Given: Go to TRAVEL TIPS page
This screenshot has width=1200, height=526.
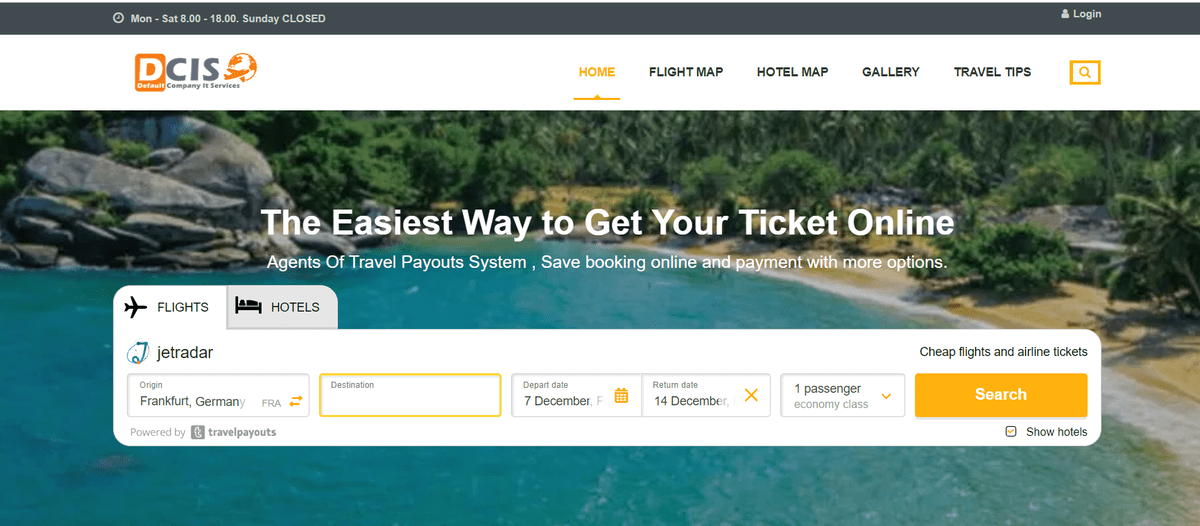Looking at the screenshot, I should click(992, 72).
